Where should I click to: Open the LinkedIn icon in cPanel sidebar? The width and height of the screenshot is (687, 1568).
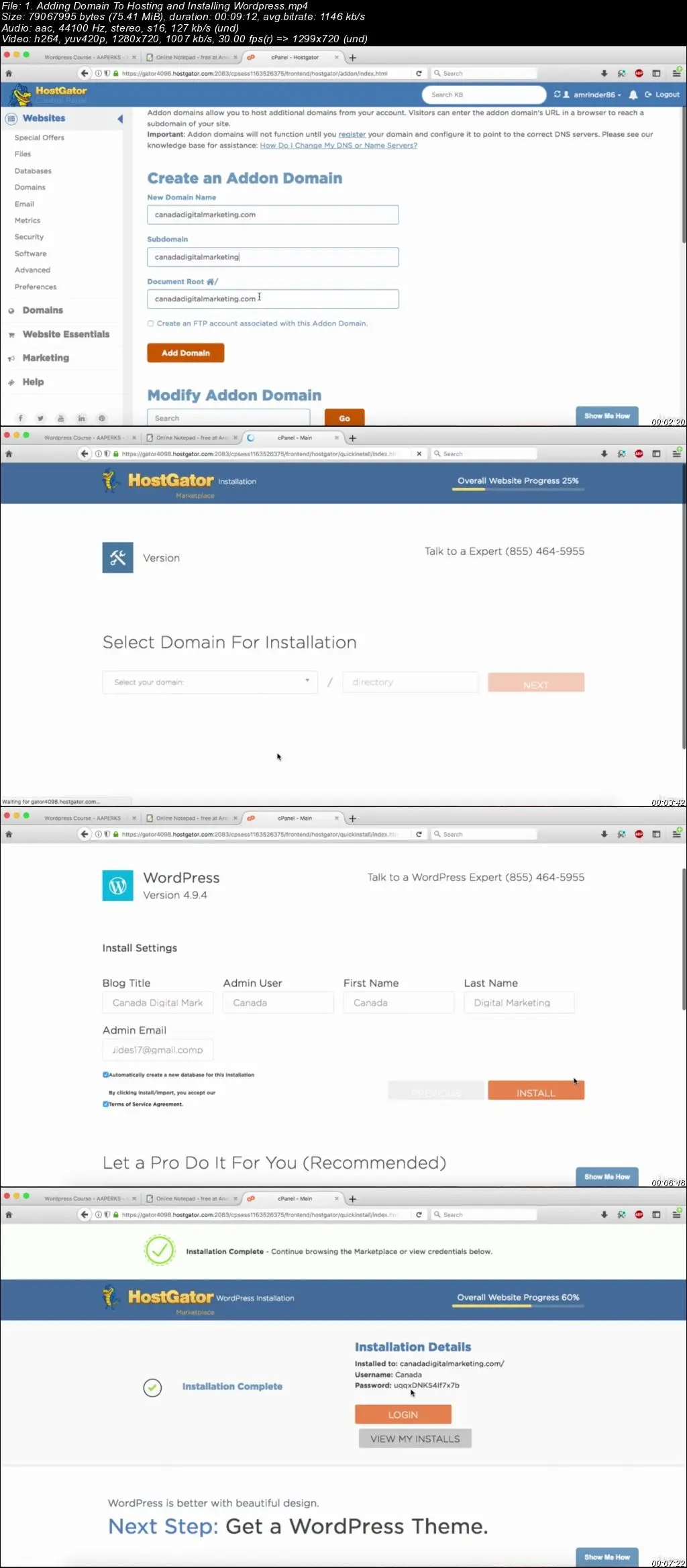(x=81, y=418)
